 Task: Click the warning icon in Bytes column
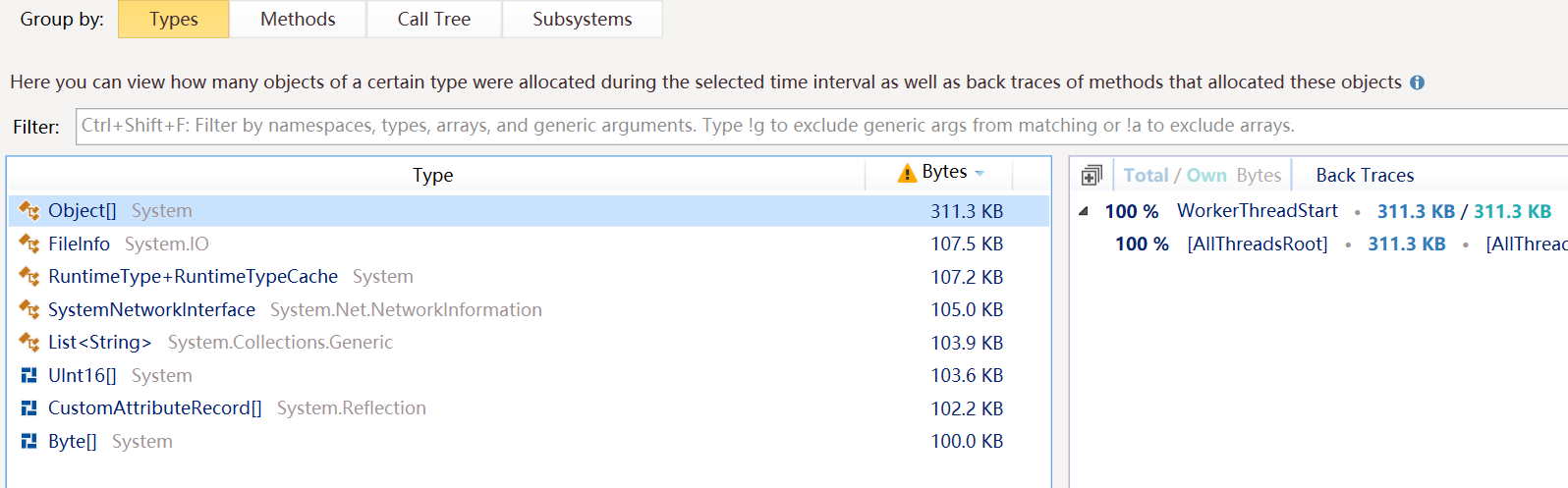907,173
